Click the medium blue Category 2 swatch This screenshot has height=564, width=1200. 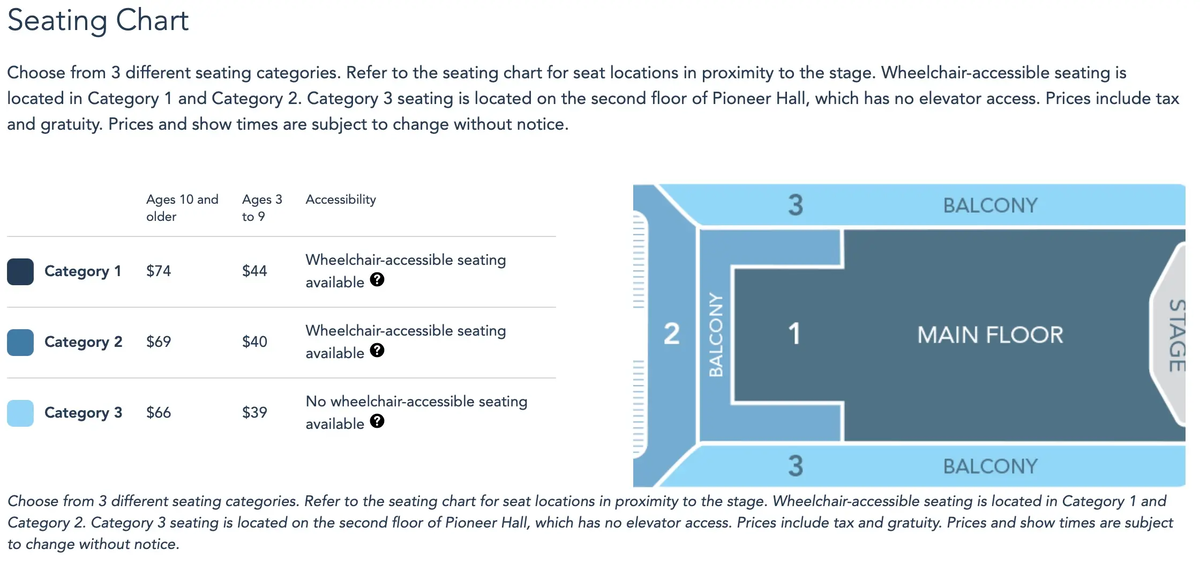coord(21,342)
